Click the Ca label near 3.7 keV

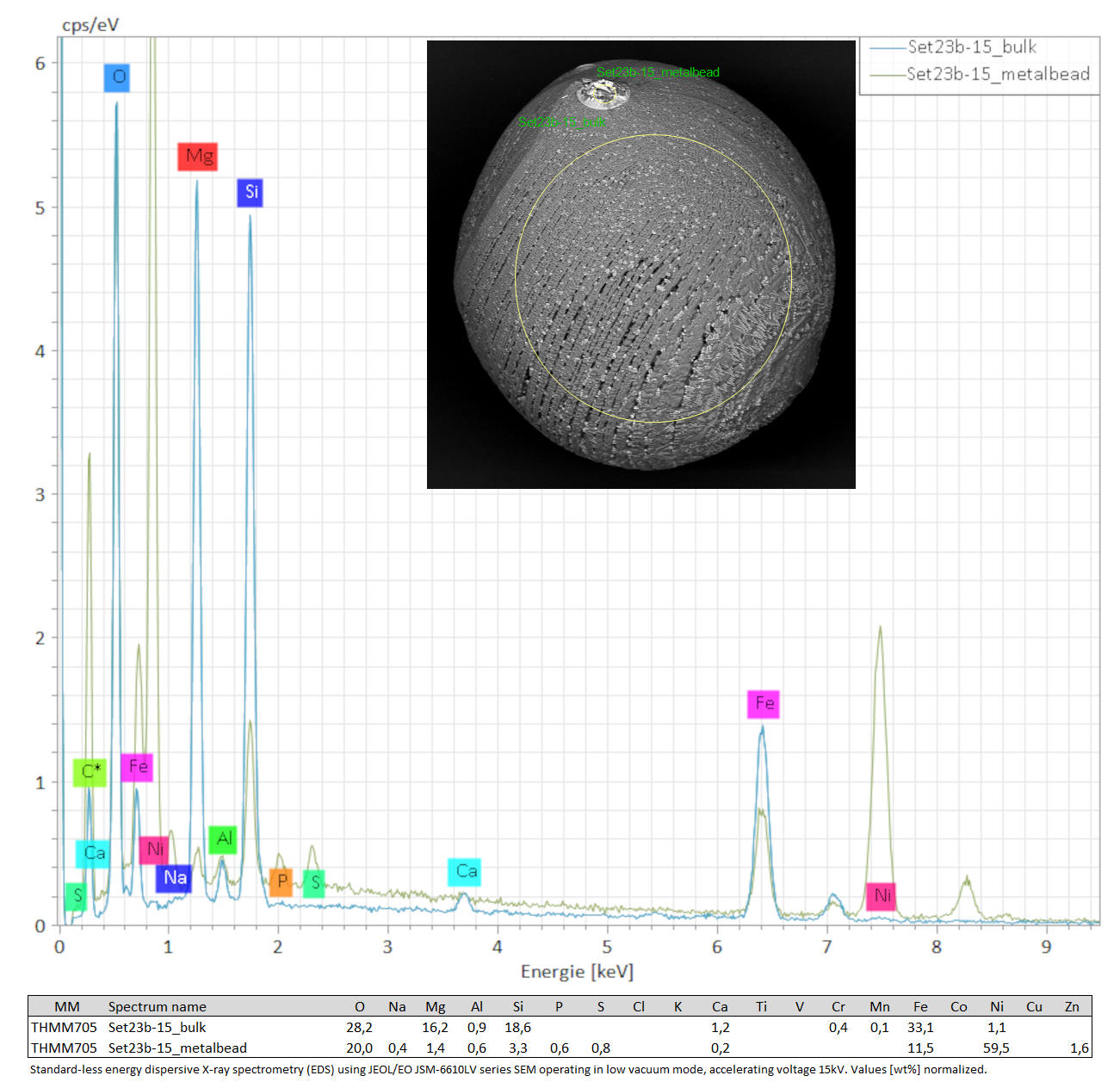click(465, 871)
